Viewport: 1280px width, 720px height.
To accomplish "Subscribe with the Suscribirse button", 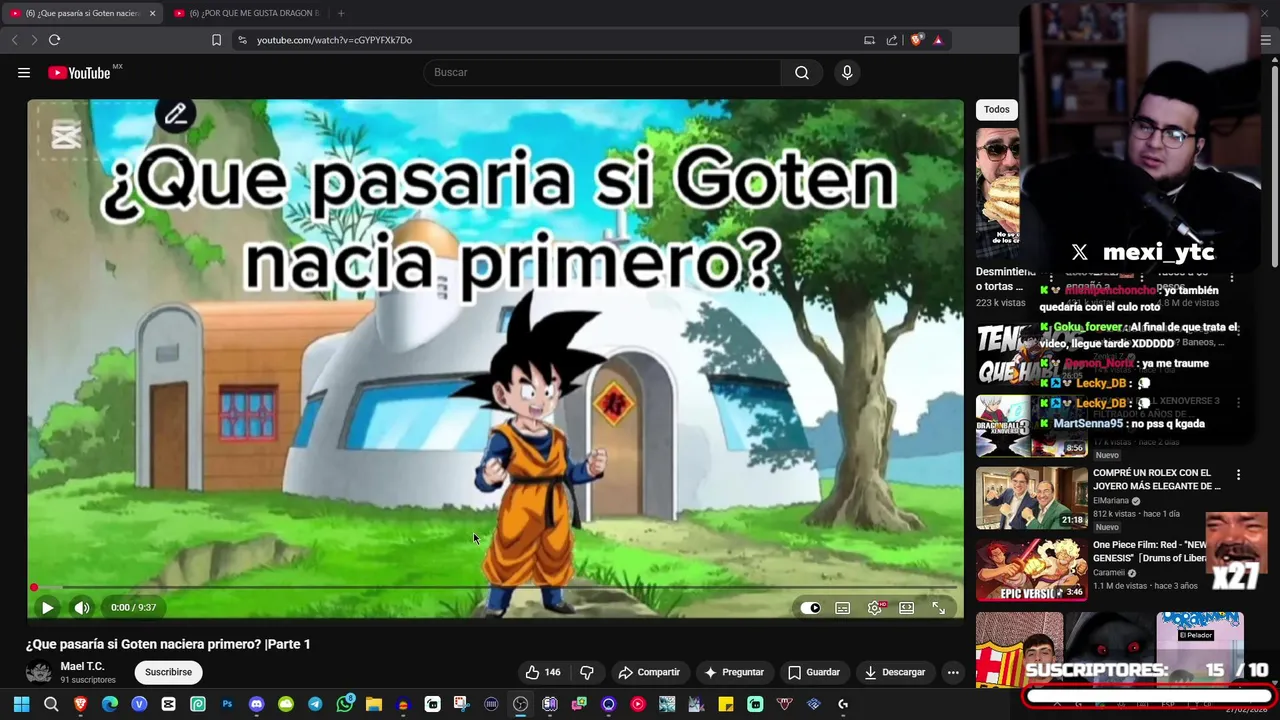I will point(168,672).
